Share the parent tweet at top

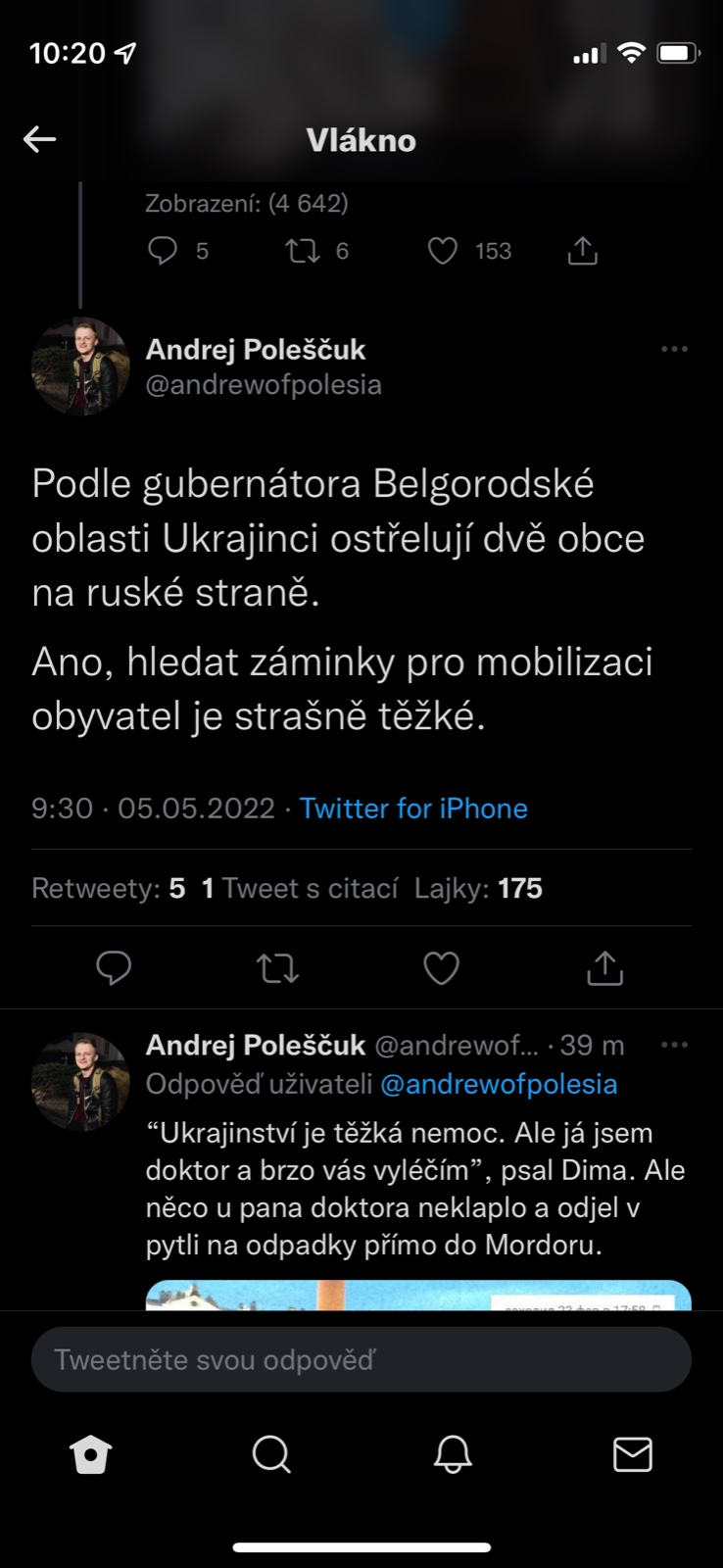[x=583, y=252]
